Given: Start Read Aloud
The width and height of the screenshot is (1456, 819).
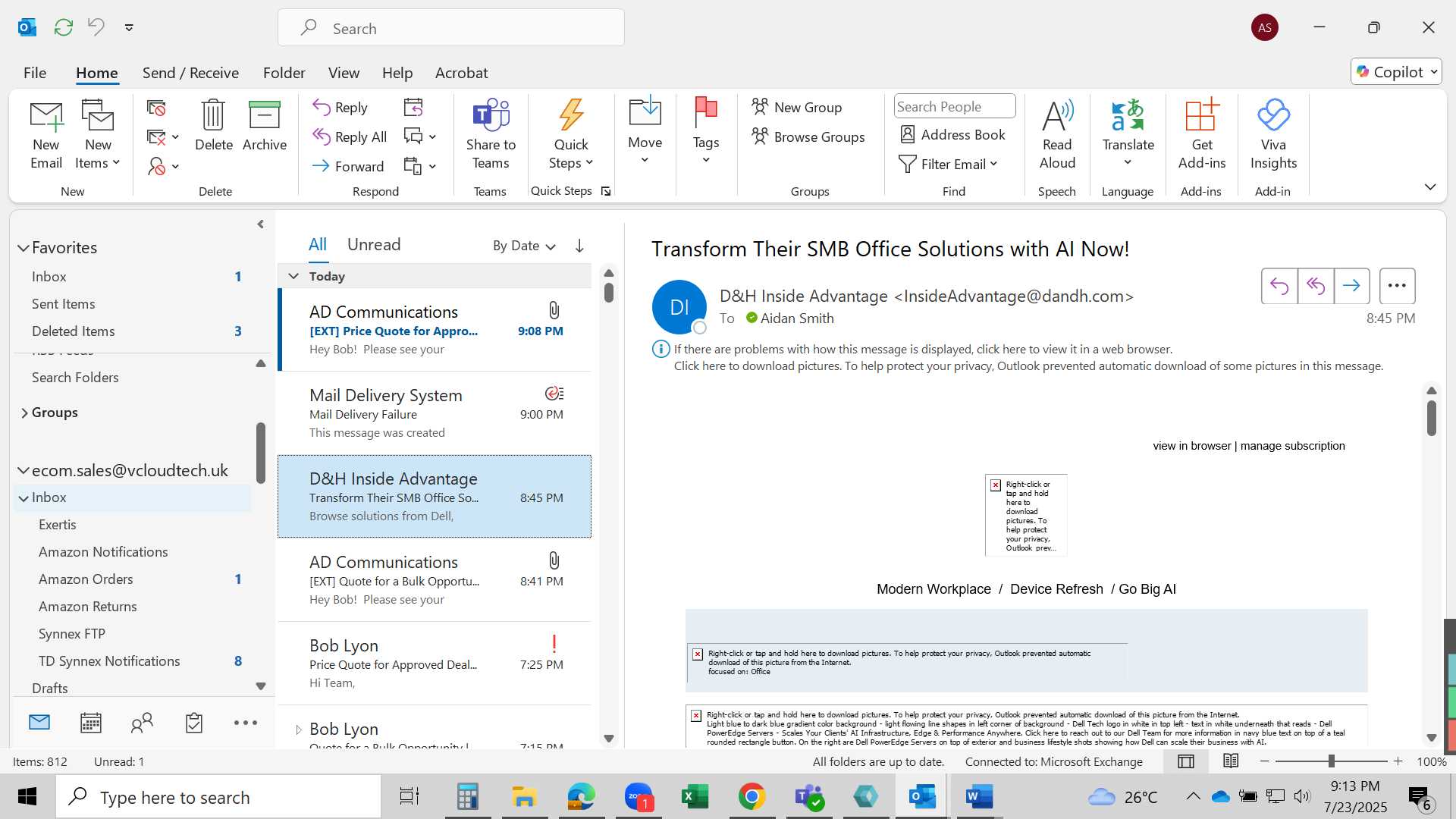Looking at the screenshot, I should tap(1057, 135).
